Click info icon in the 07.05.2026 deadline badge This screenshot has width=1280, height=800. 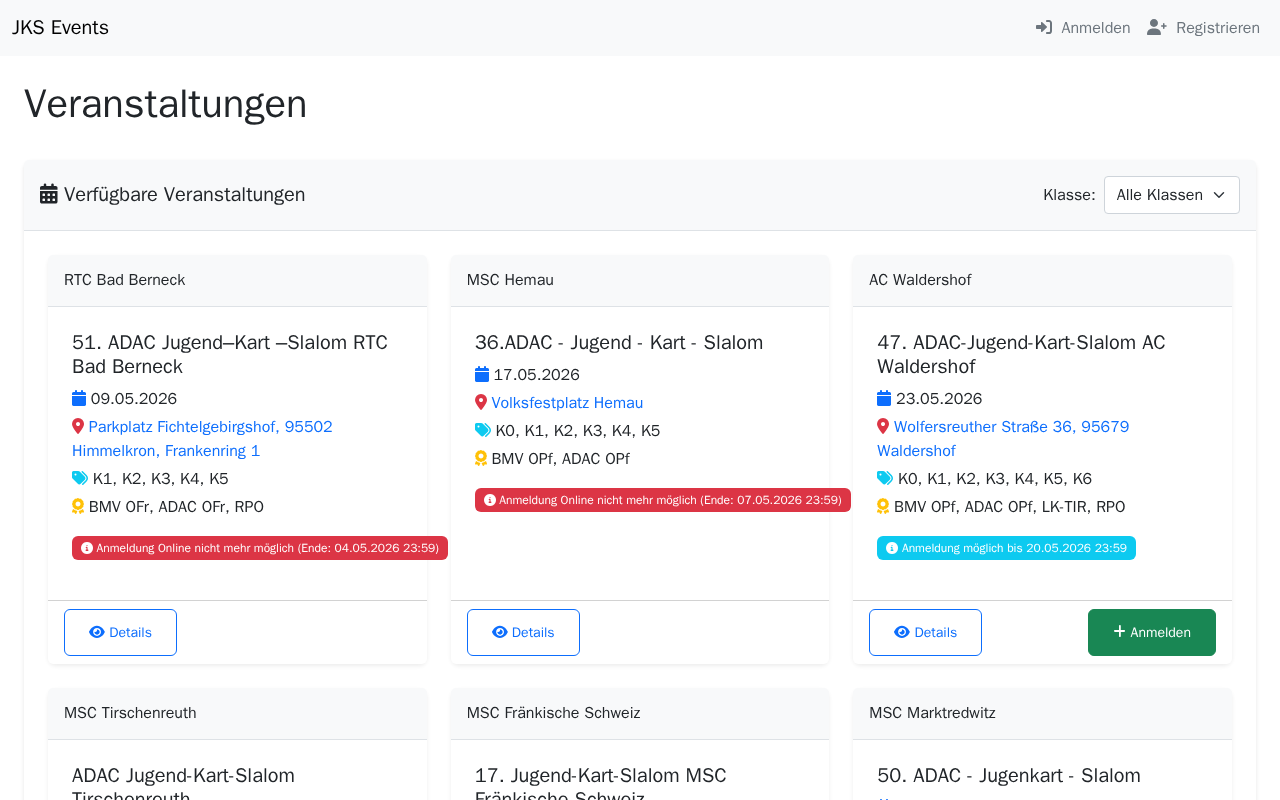coord(490,500)
